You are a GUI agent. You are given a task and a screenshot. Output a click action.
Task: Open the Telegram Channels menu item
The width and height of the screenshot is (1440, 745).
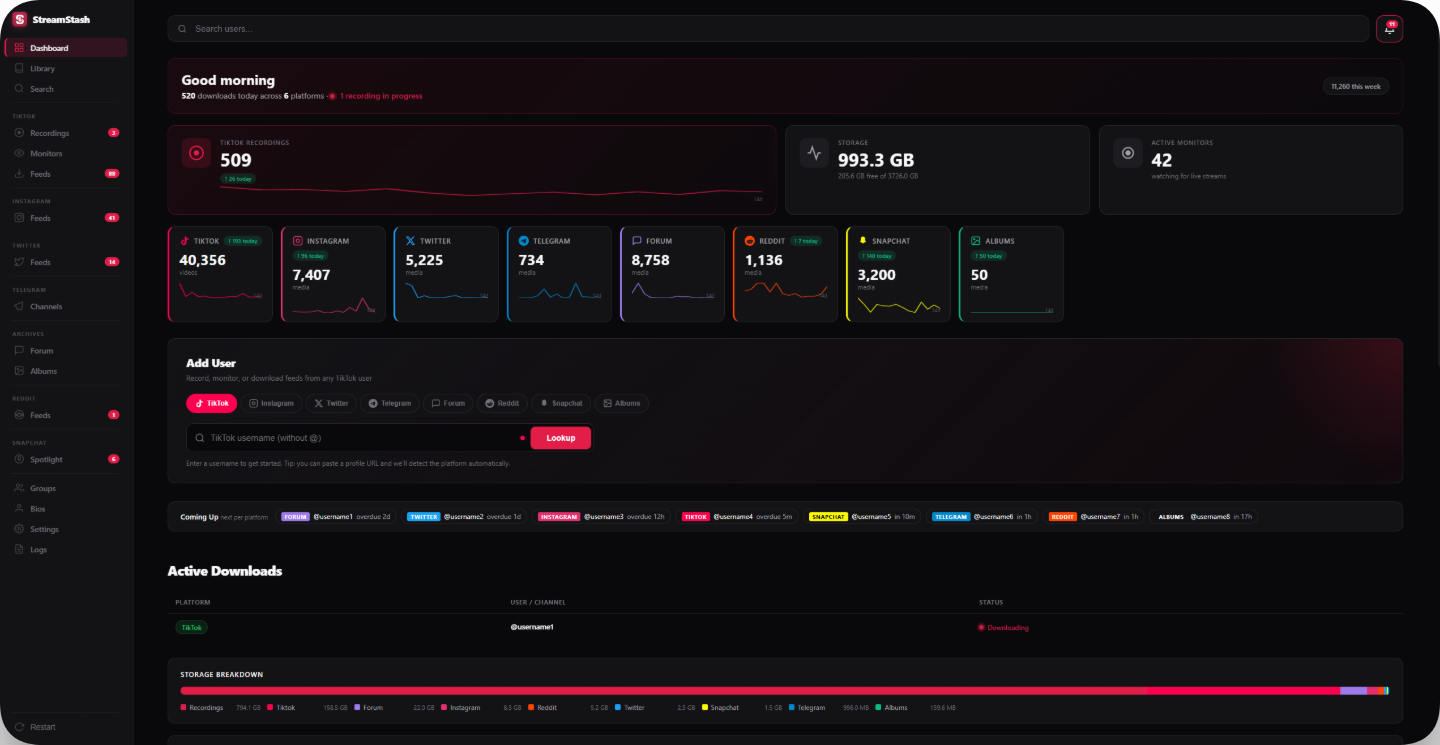point(46,307)
